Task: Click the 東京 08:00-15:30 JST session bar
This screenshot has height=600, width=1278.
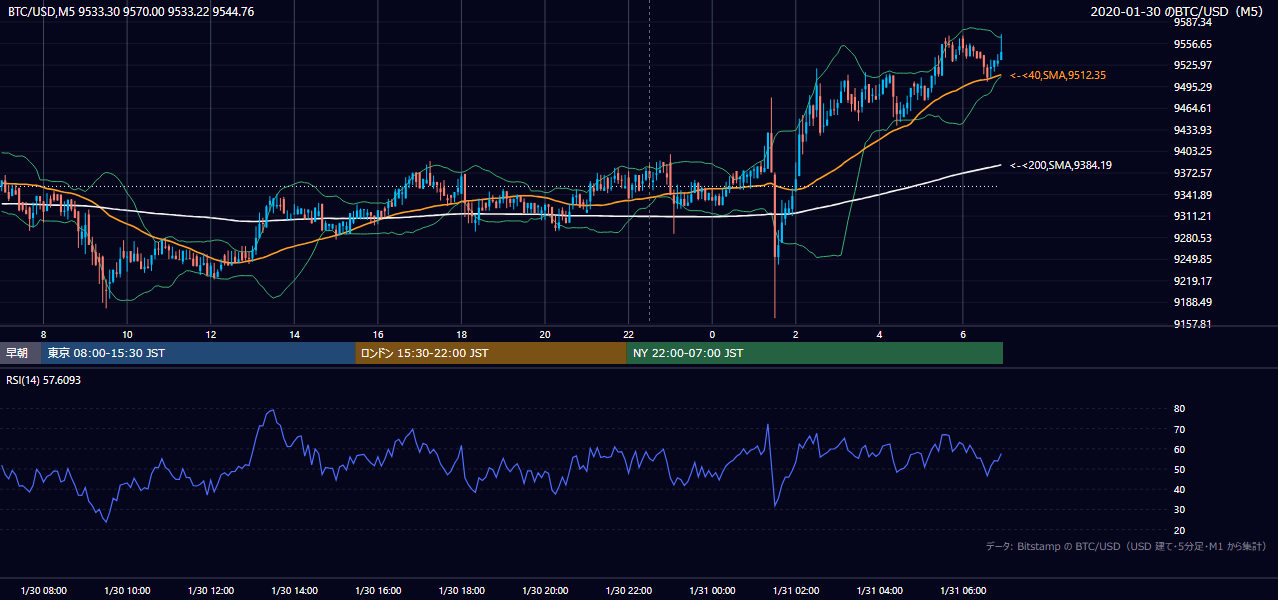Action: [x=198, y=353]
